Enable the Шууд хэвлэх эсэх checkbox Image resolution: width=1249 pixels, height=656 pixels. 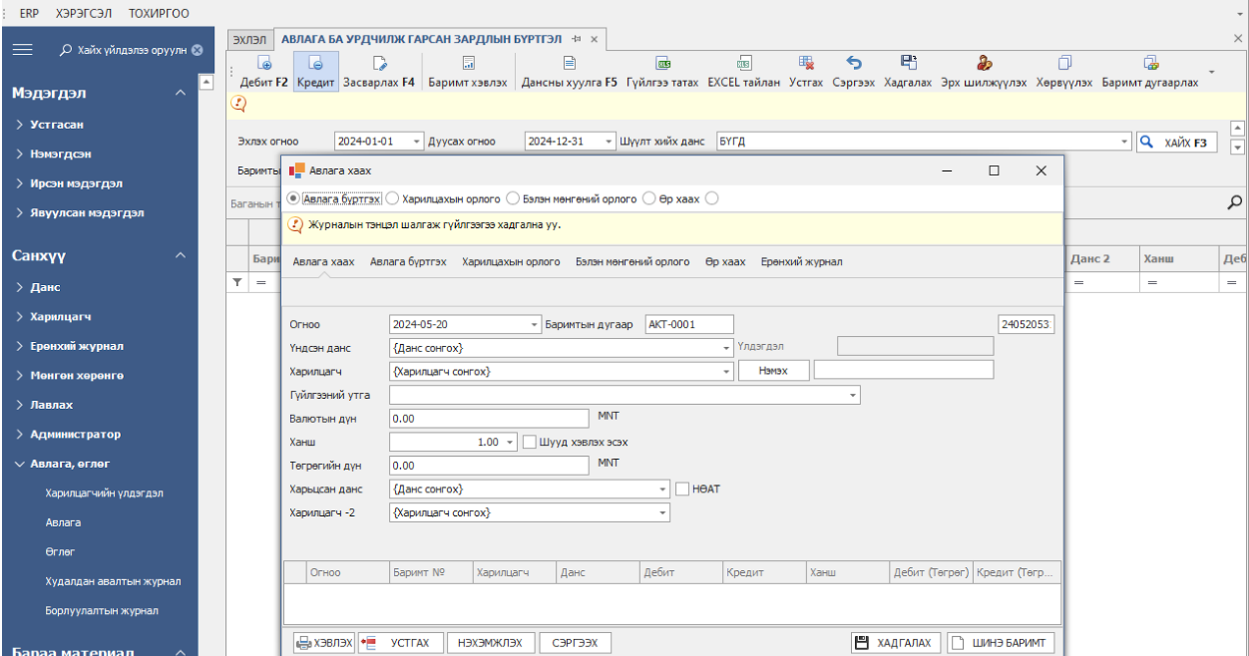[531, 441]
